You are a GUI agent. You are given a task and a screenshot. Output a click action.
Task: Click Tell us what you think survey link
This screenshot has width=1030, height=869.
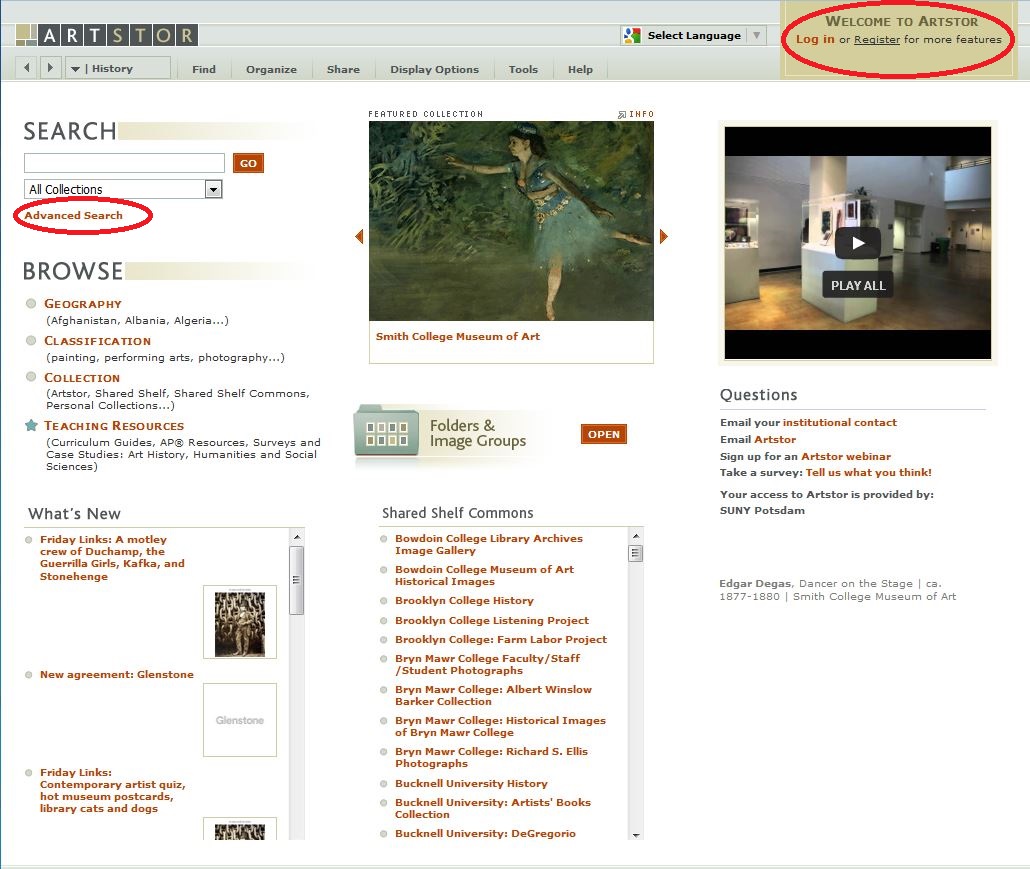(868, 472)
